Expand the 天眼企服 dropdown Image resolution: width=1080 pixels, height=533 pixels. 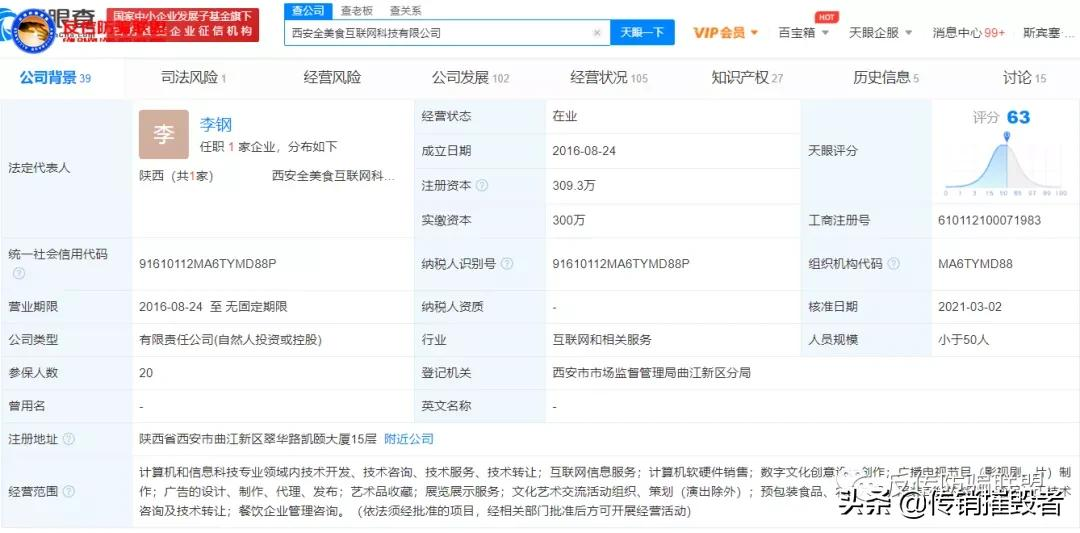pyautogui.click(x=880, y=32)
